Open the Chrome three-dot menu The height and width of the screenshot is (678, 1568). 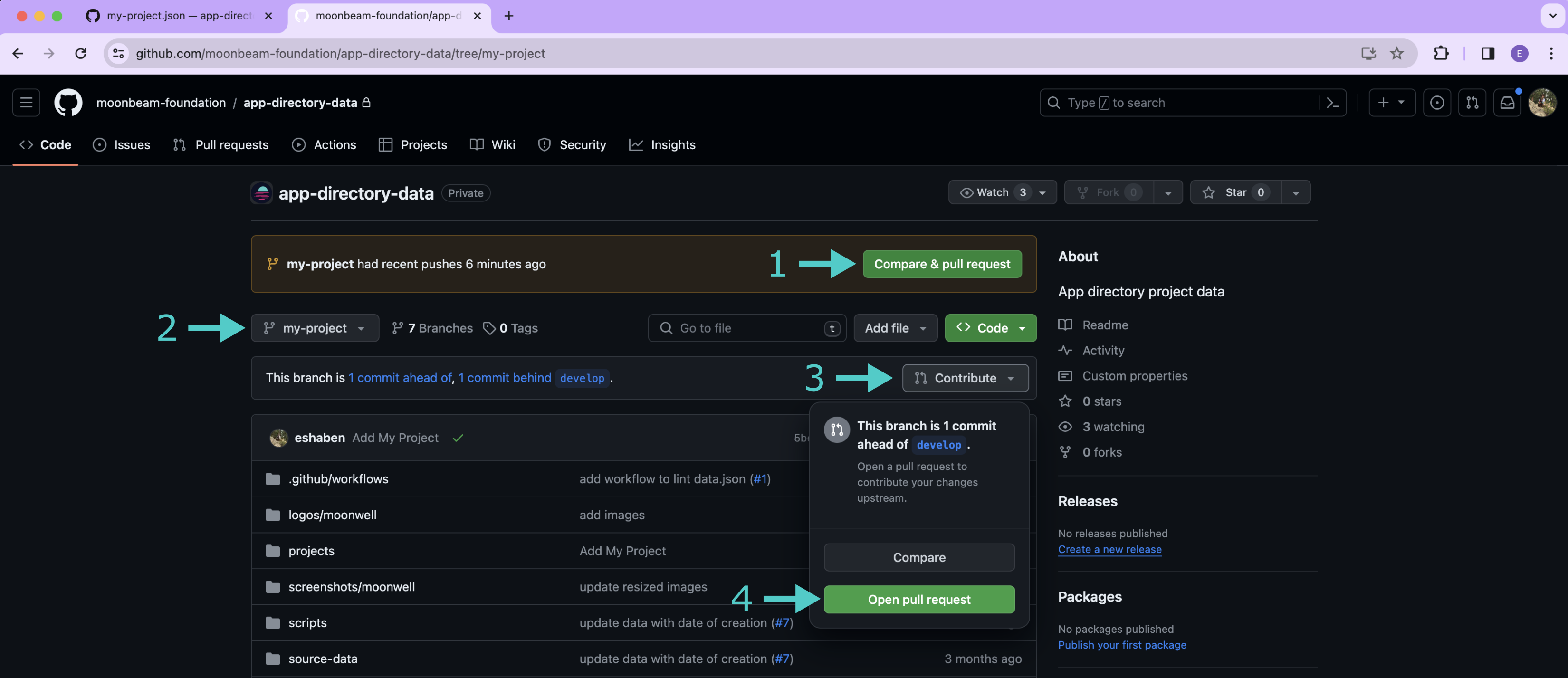[1551, 54]
